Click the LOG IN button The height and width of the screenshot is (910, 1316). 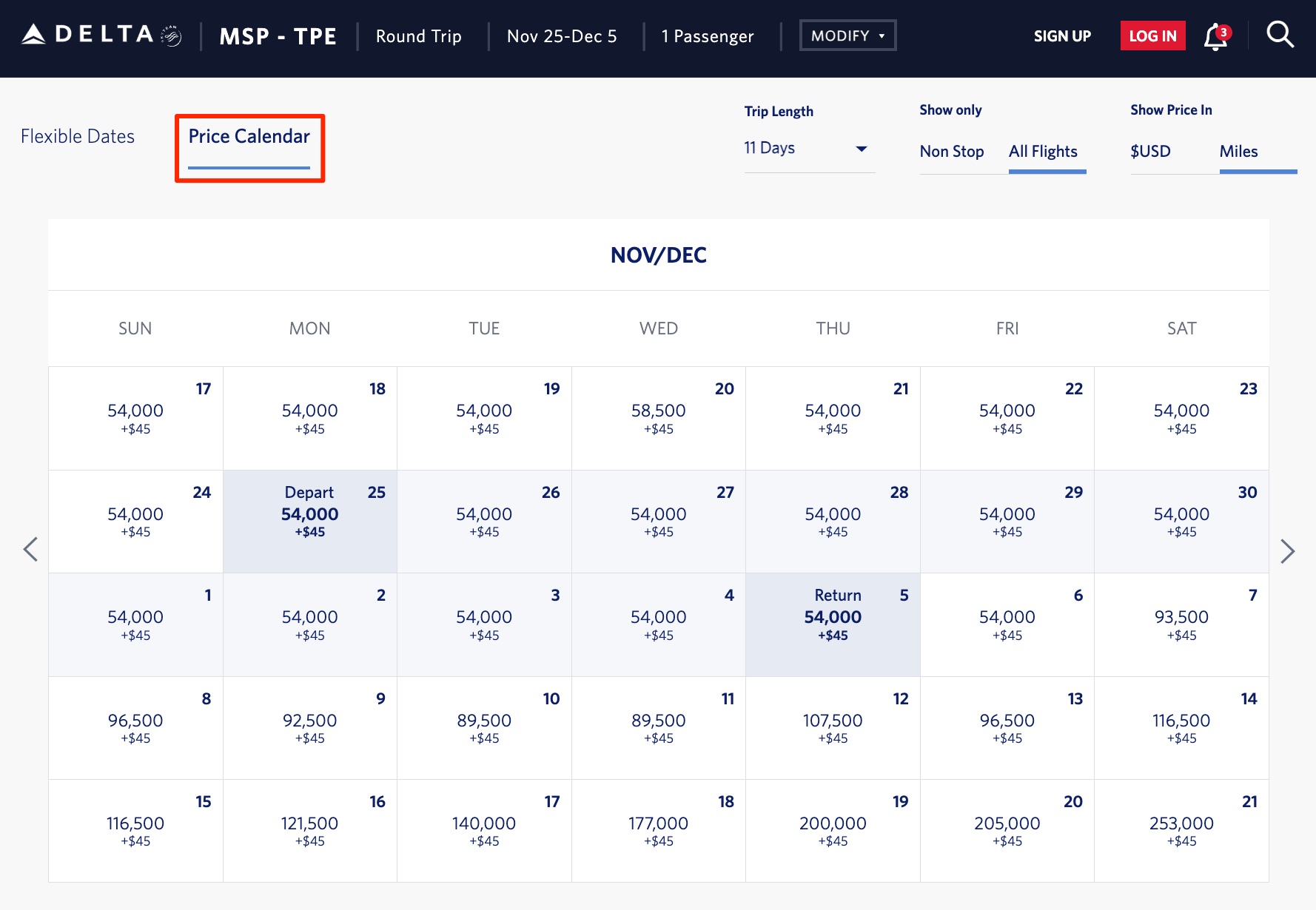pyautogui.click(x=1152, y=35)
